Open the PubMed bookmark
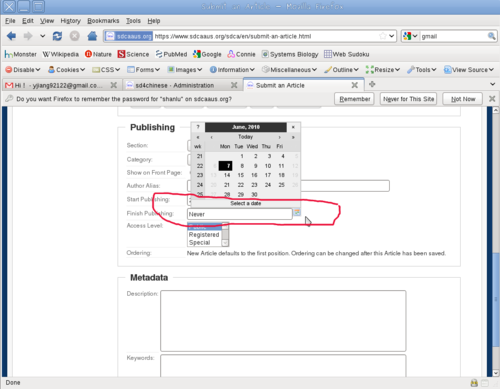The height and width of the screenshot is (389, 500). tap(171, 54)
